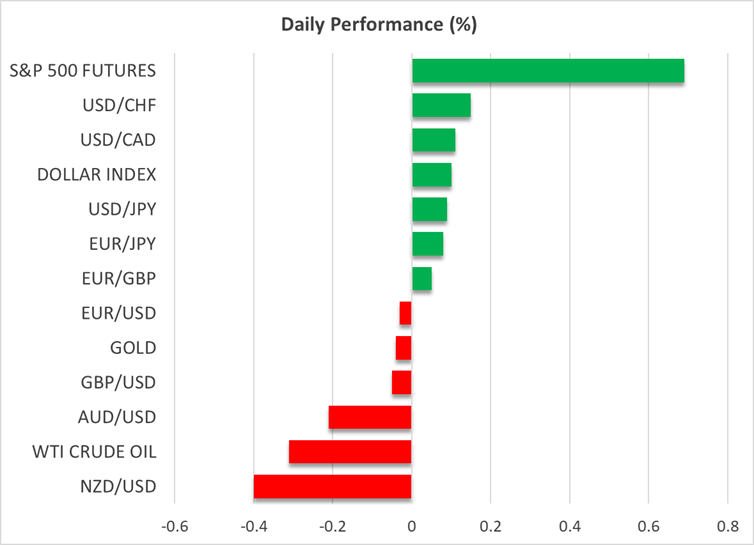Click the Daily Performance (%) chart title

pos(376,21)
